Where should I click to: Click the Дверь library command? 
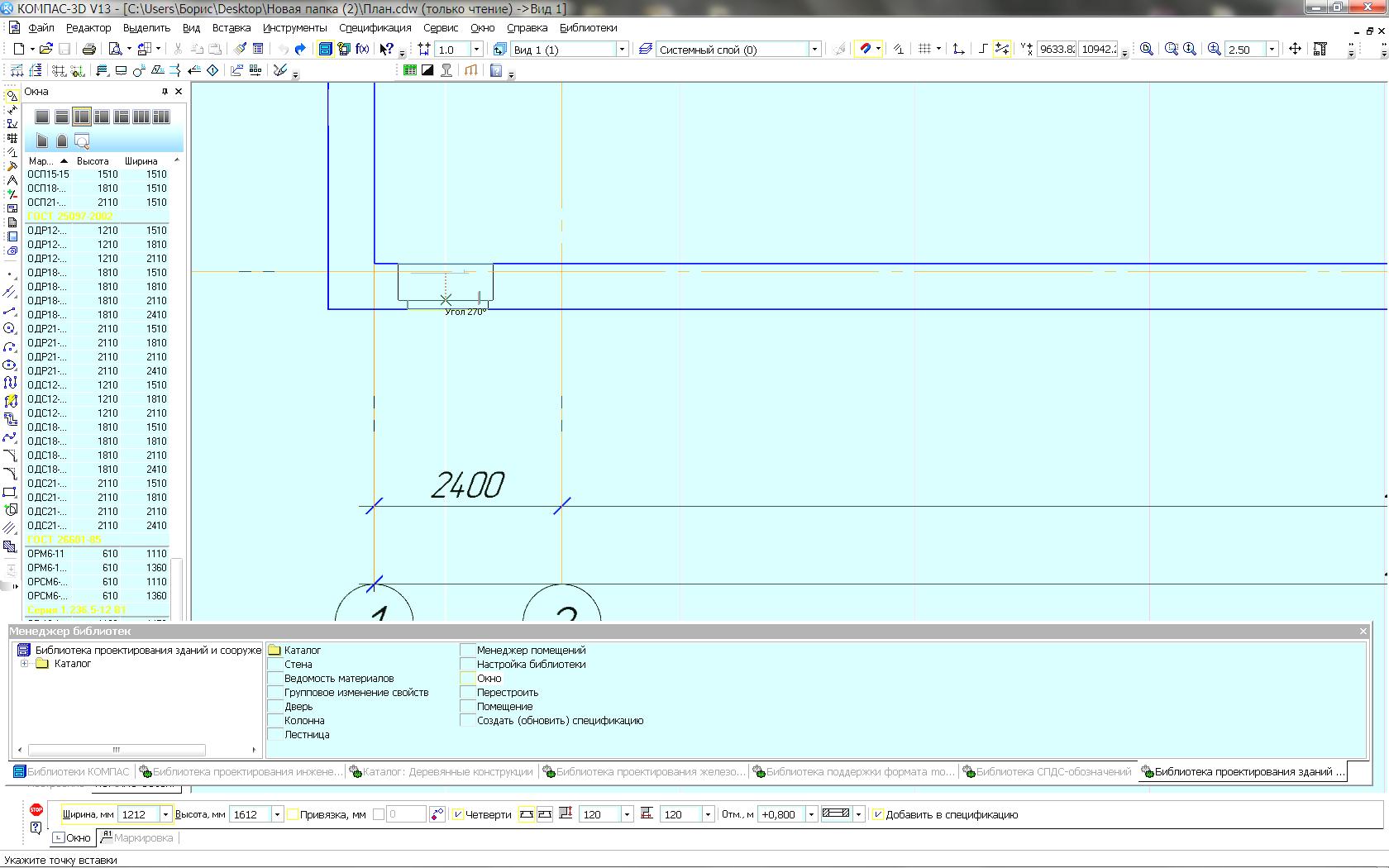coord(298,707)
